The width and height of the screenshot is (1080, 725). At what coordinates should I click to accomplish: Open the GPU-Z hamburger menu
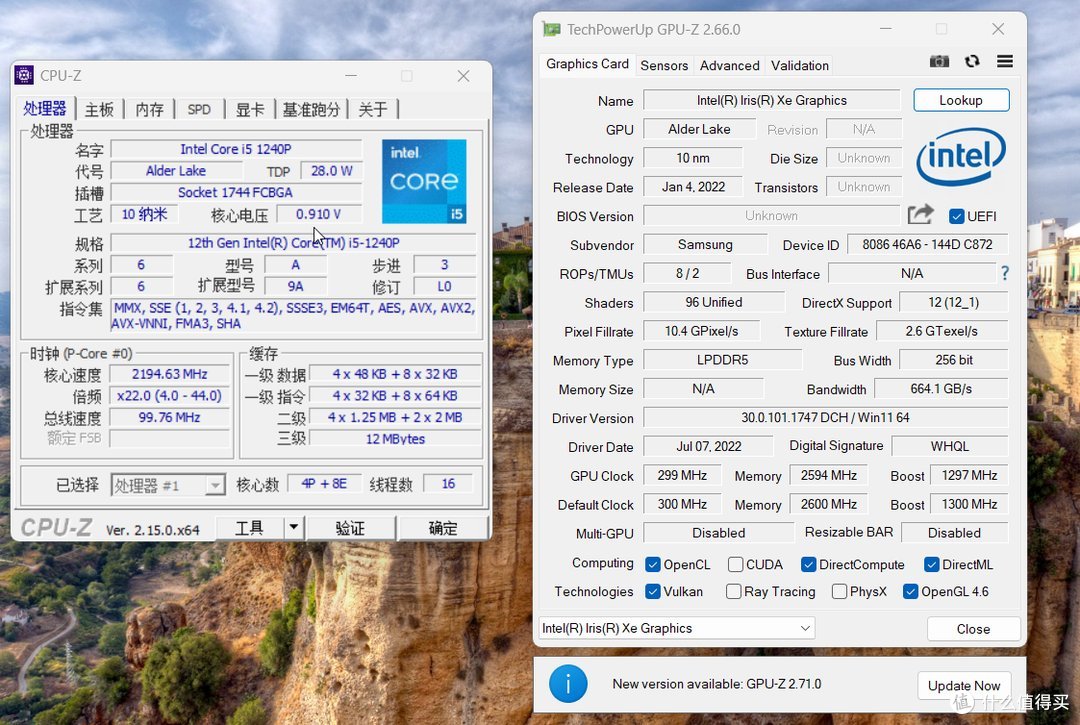click(x=1005, y=61)
